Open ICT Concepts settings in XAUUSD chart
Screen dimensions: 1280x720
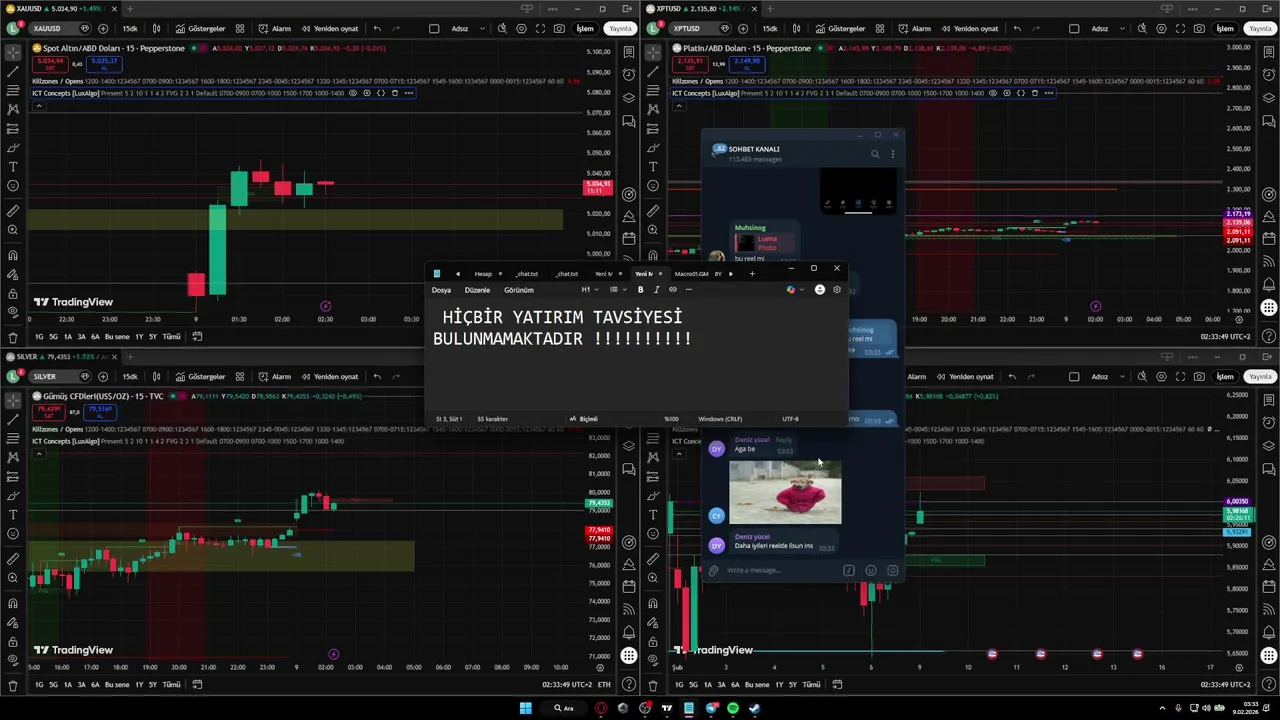pos(367,93)
